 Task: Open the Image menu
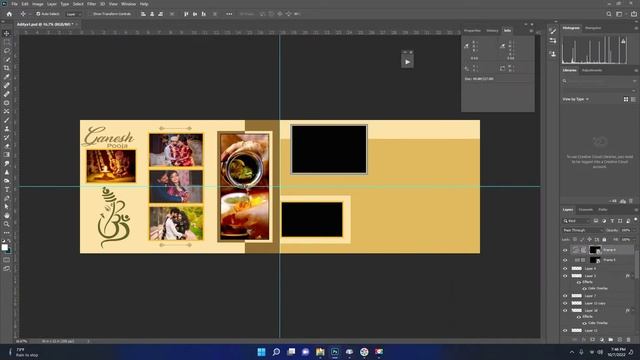[38, 4]
